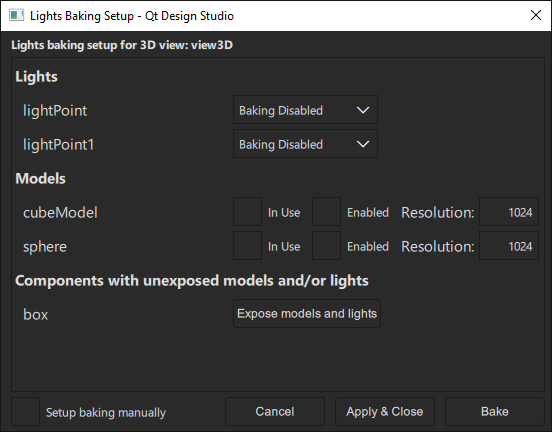Click the Components with unexposed models heading

[x=192, y=281]
